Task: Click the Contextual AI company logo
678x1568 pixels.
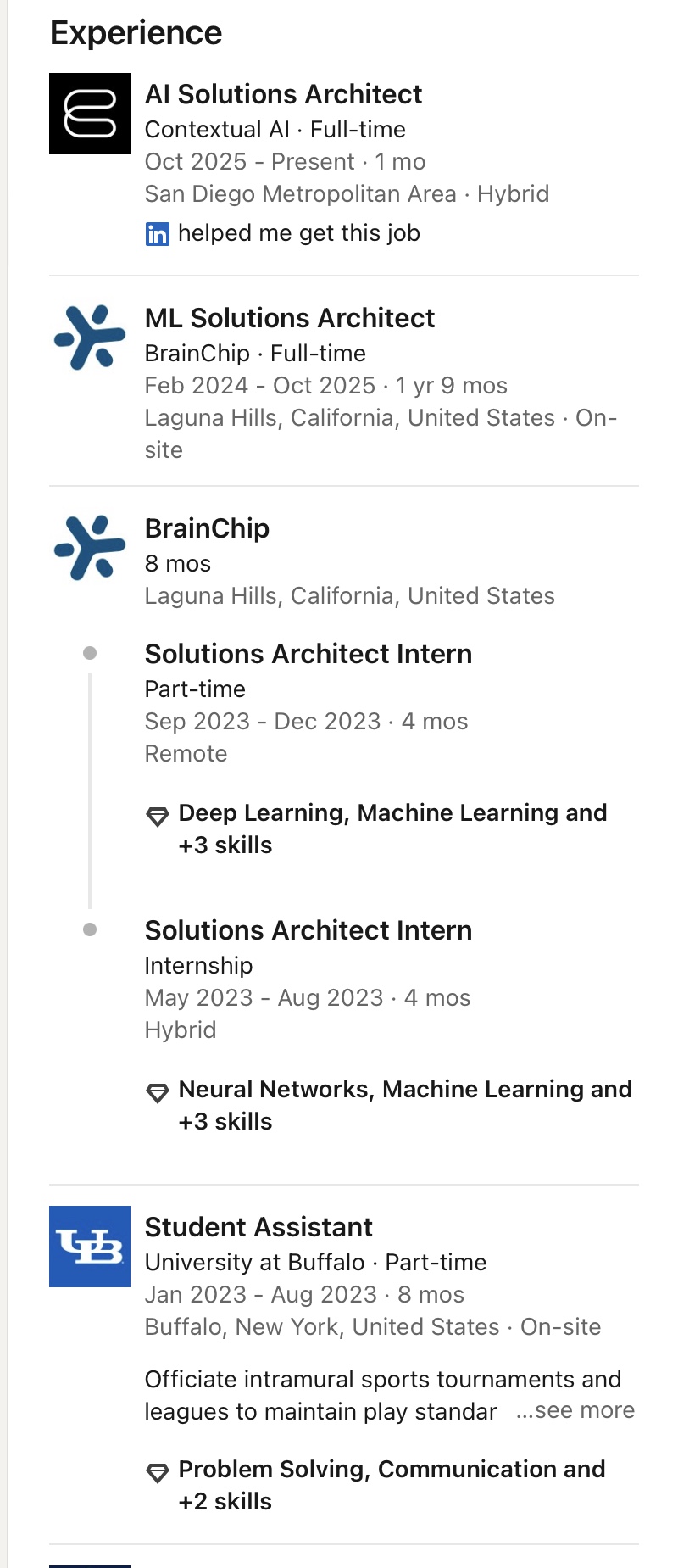Action: 90,114
